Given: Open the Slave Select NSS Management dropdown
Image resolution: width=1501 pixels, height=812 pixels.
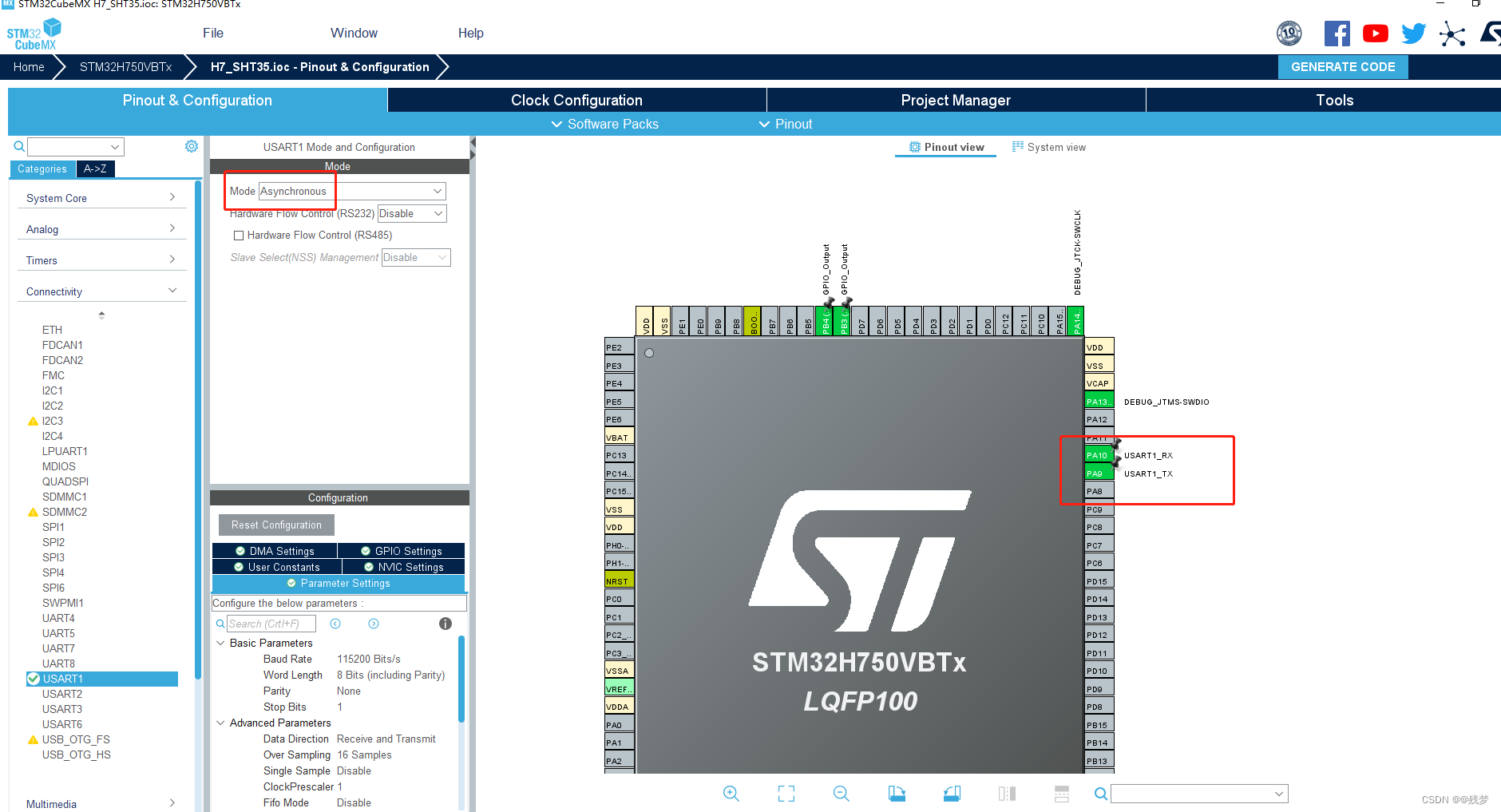Looking at the screenshot, I should 415,257.
